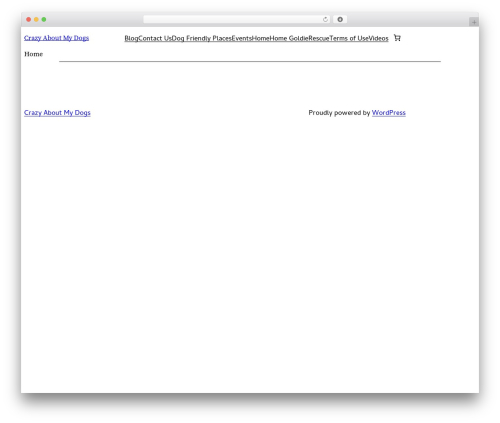
Task: Click the yellow minimize window button
Action: [x=36, y=20]
